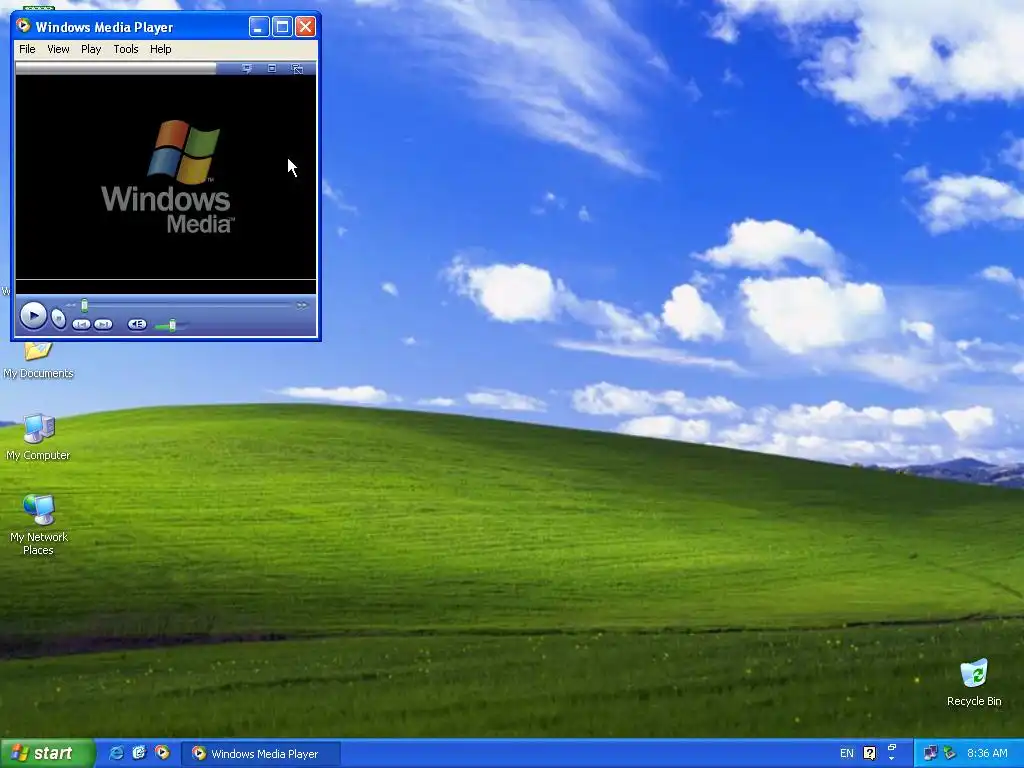Screen dimensions: 1024x768
Task: Select the My Computer desktop icon
Action: pos(38,437)
